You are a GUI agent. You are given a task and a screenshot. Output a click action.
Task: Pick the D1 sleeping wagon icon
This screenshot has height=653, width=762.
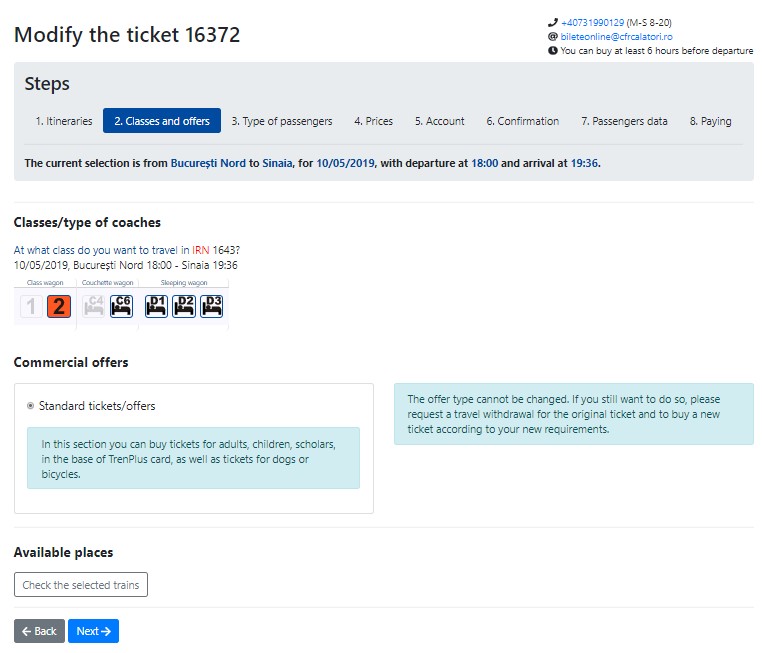[x=156, y=307]
